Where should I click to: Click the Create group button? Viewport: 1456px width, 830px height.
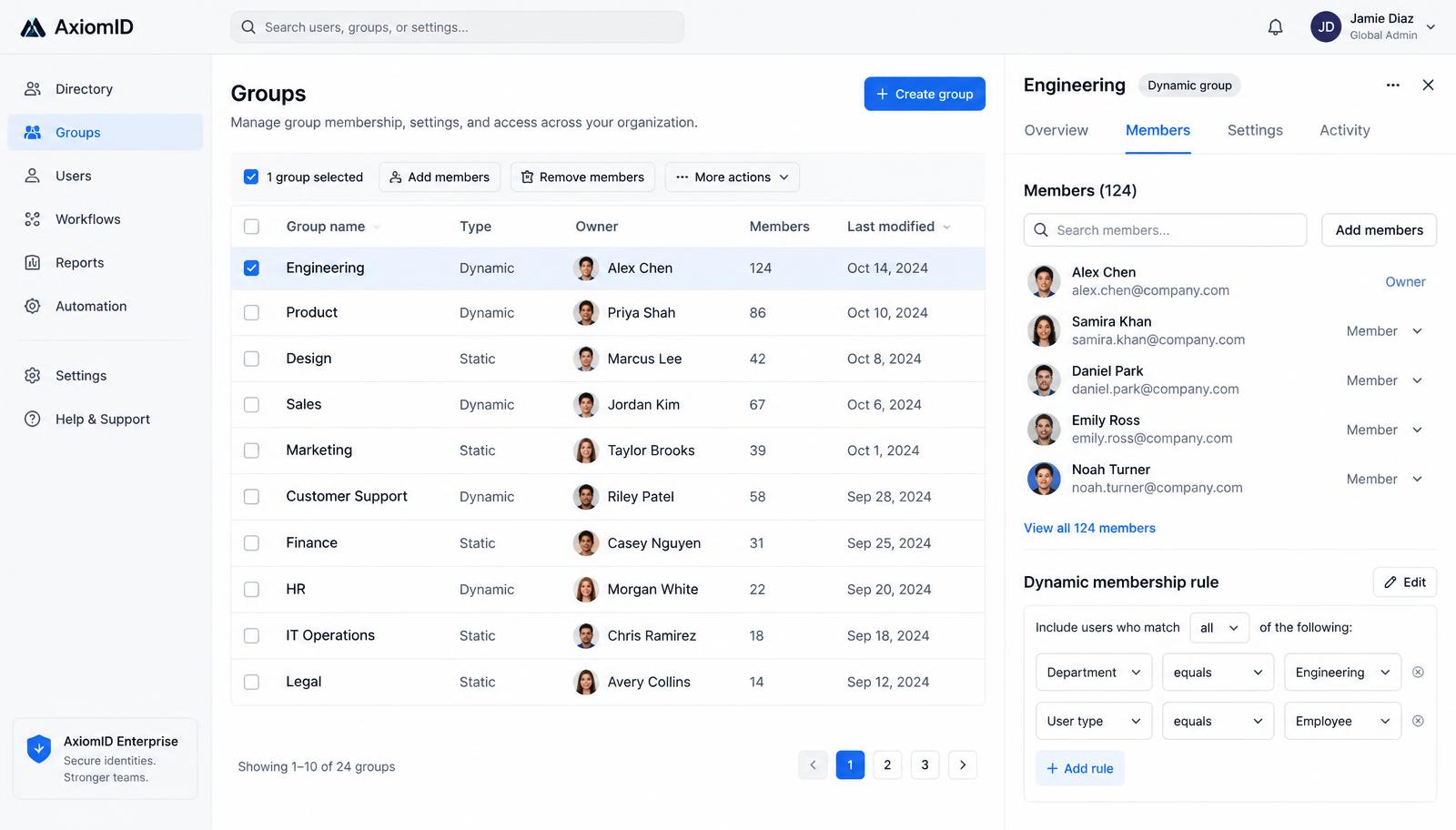point(925,94)
